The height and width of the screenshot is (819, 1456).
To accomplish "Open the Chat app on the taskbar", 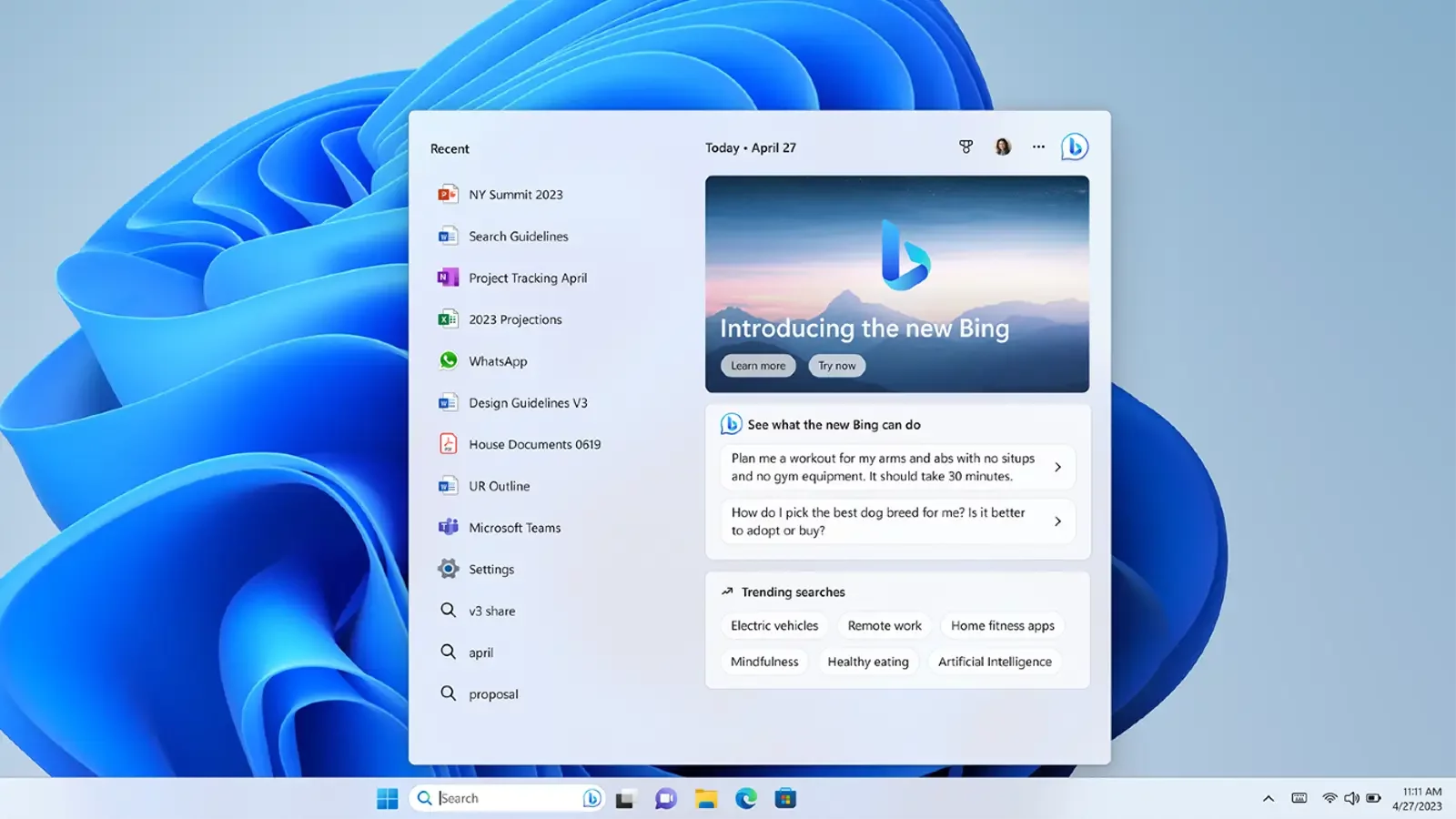I will tap(666, 799).
